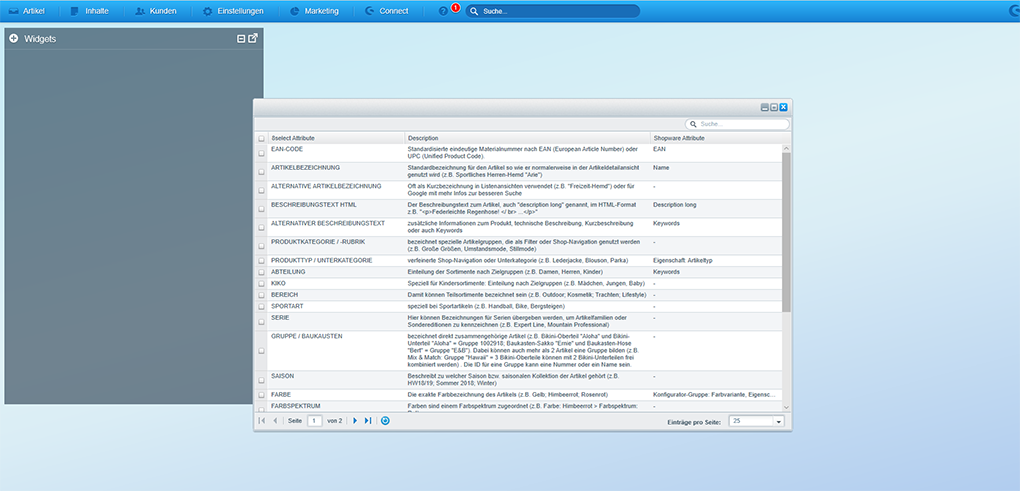Pop out the Widgets panel
Viewport: 1020px width, 491px height.
click(253, 38)
